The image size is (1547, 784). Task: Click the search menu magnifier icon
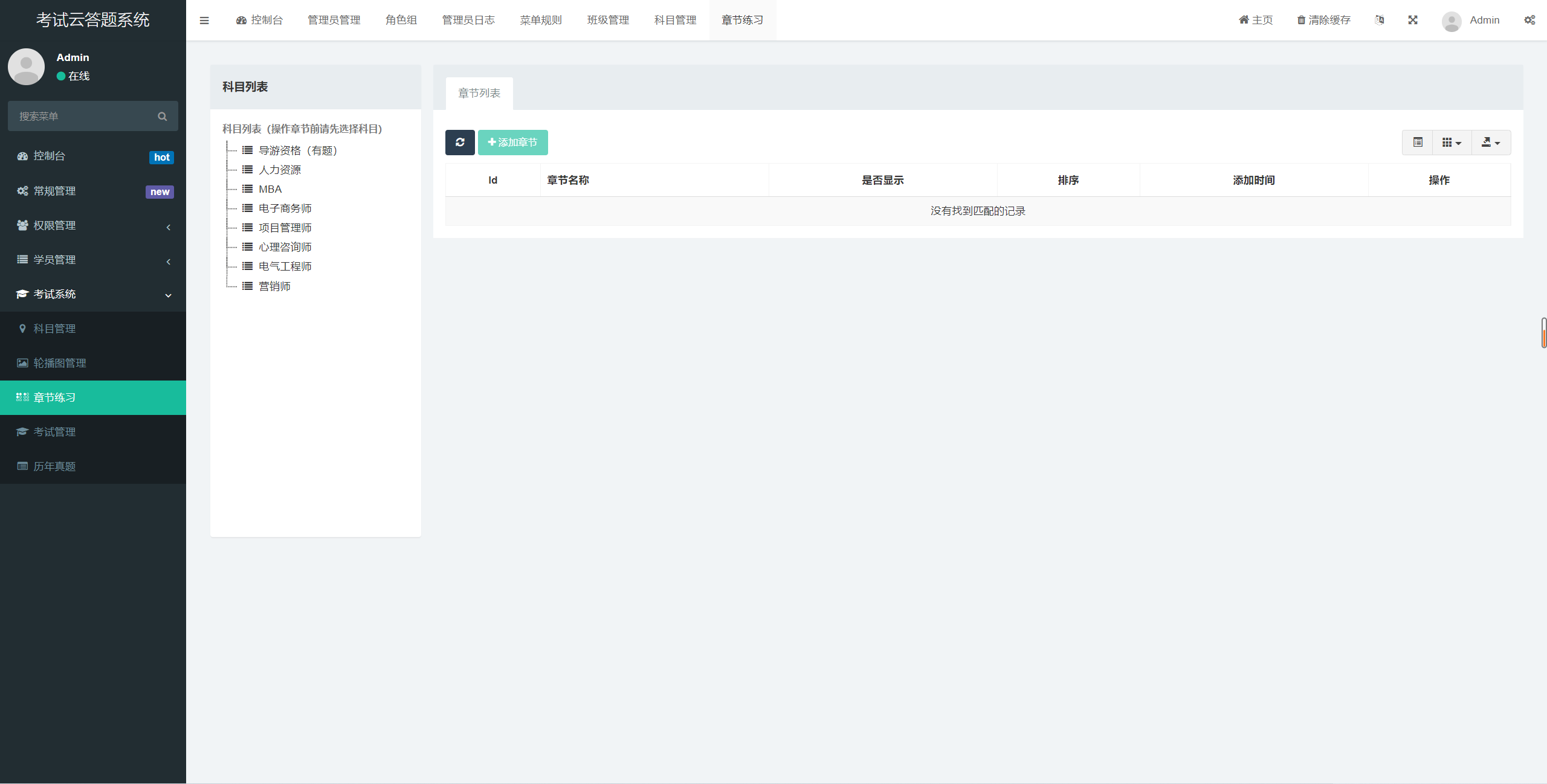click(162, 117)
